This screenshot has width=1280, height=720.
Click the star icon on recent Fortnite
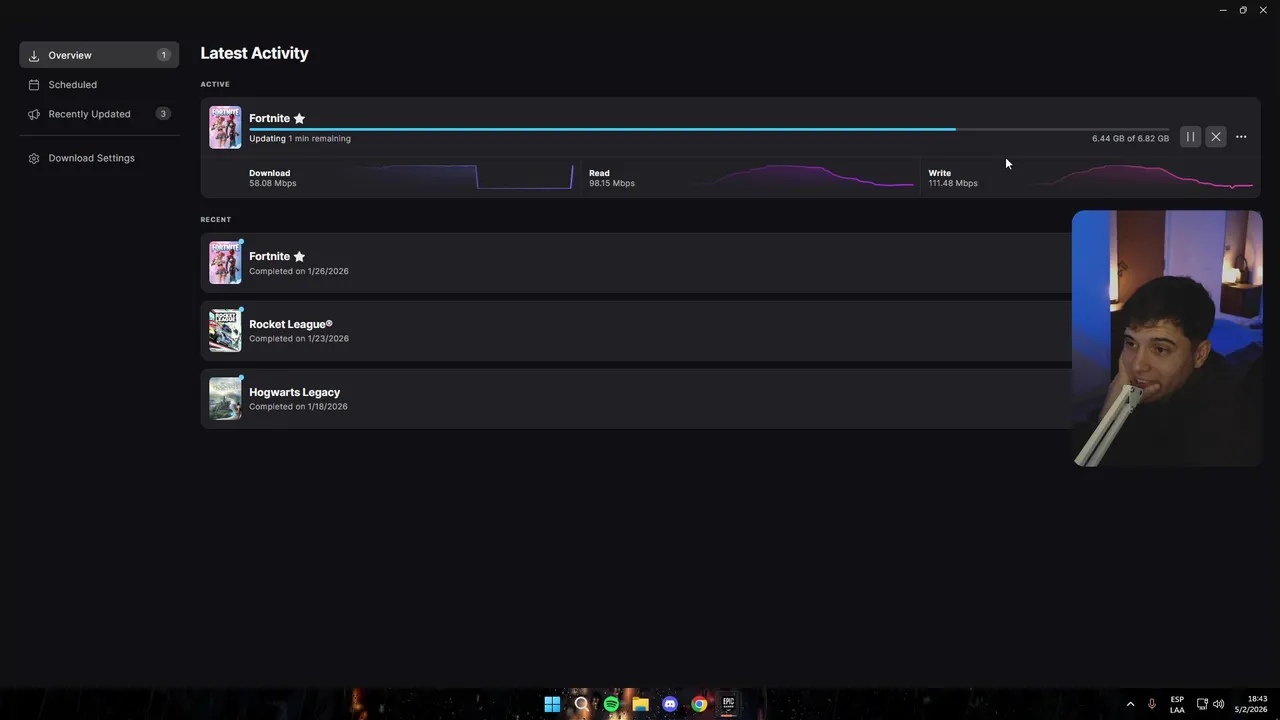click(x=299, y=256)
